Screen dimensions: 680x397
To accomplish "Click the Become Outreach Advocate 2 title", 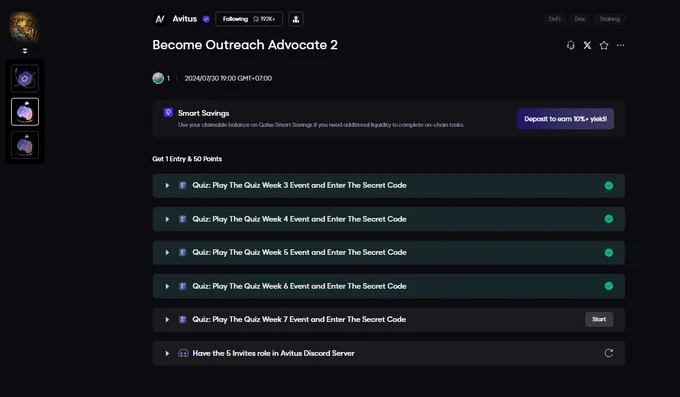I will (x=245, y=45).
